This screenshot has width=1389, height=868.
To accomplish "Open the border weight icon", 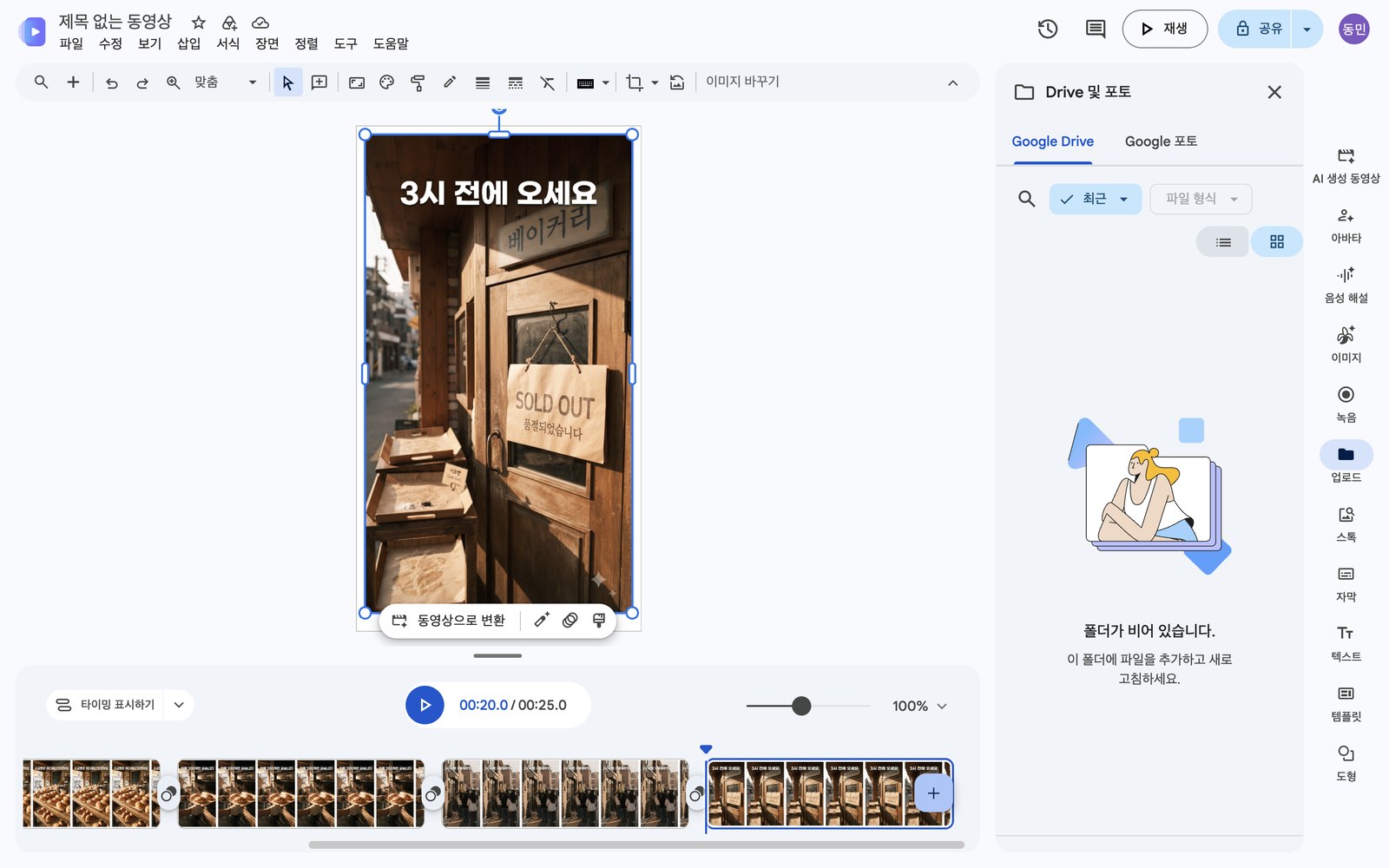I will 483,82.
